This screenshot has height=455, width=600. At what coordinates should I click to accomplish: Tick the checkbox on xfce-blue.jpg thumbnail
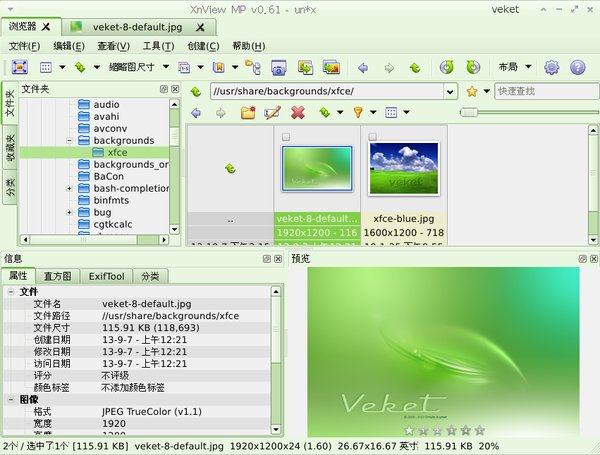(x=372, y=137)
